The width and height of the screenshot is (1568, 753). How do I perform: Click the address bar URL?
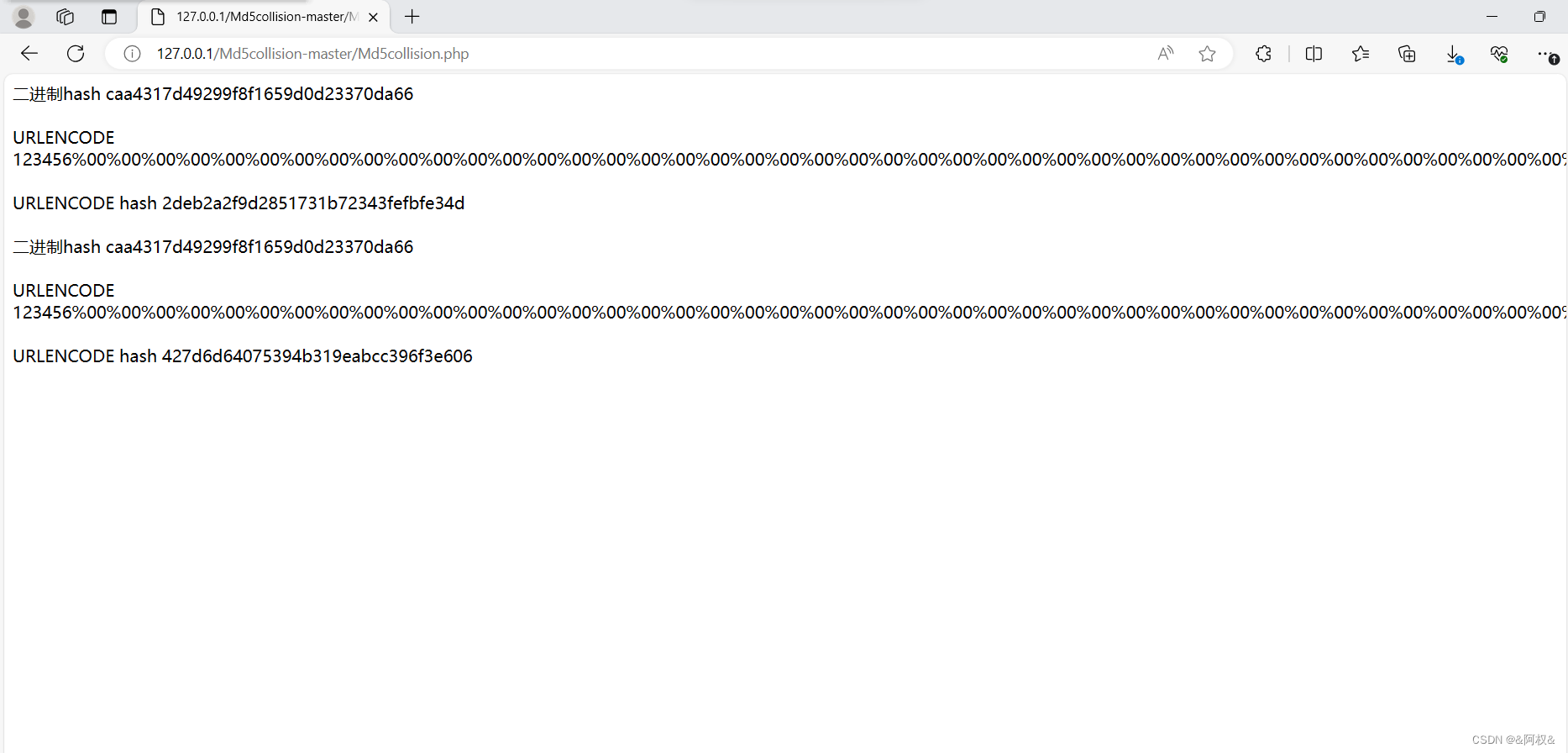click(312, 54)
